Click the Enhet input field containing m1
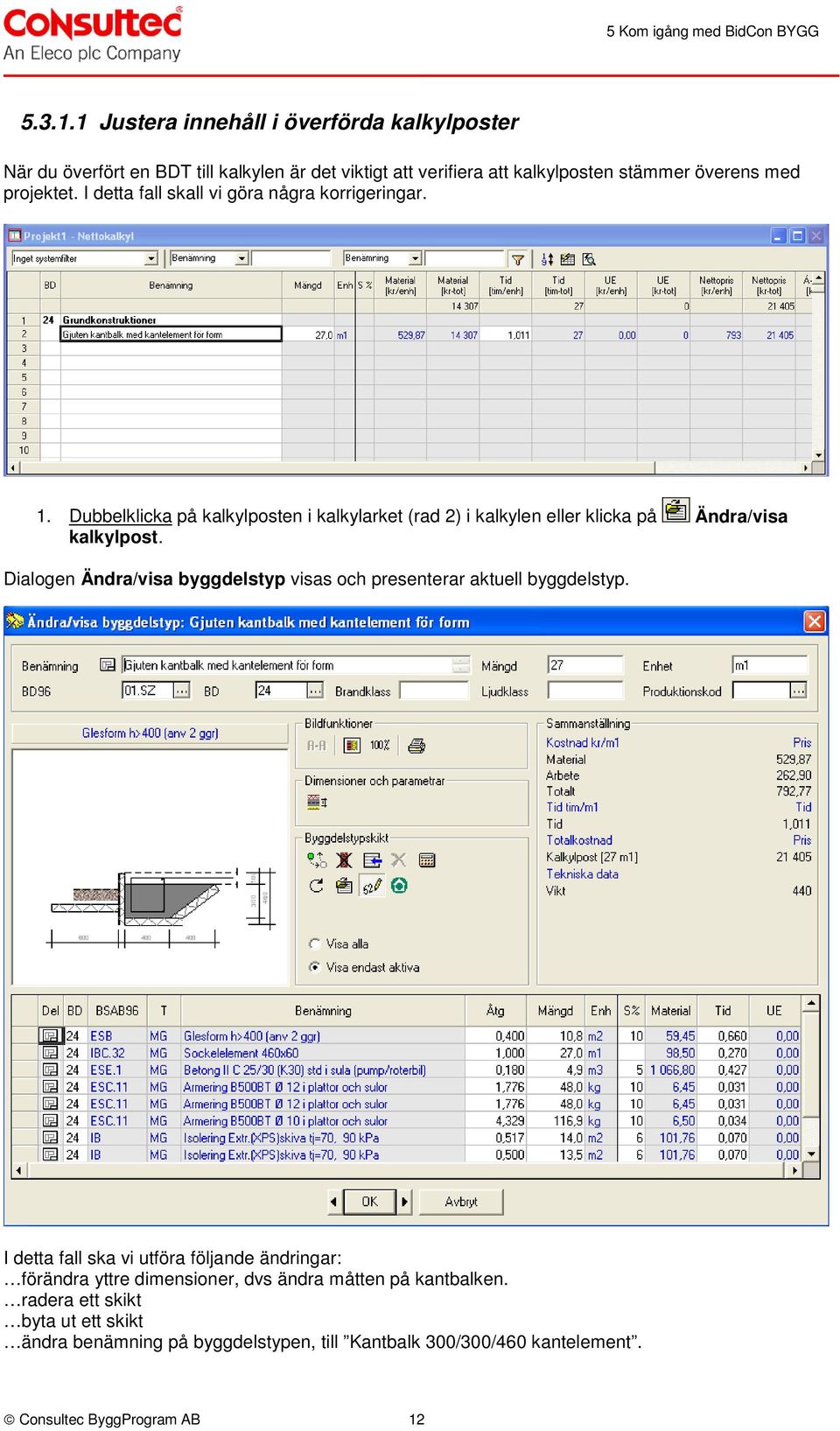 click(x=769, y=665)
